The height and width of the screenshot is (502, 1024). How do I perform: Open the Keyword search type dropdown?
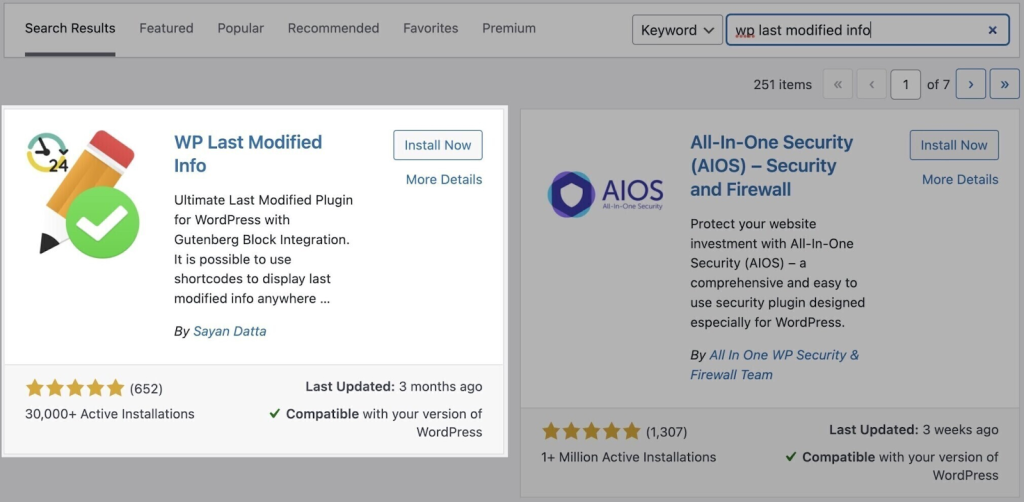point(677,30)
